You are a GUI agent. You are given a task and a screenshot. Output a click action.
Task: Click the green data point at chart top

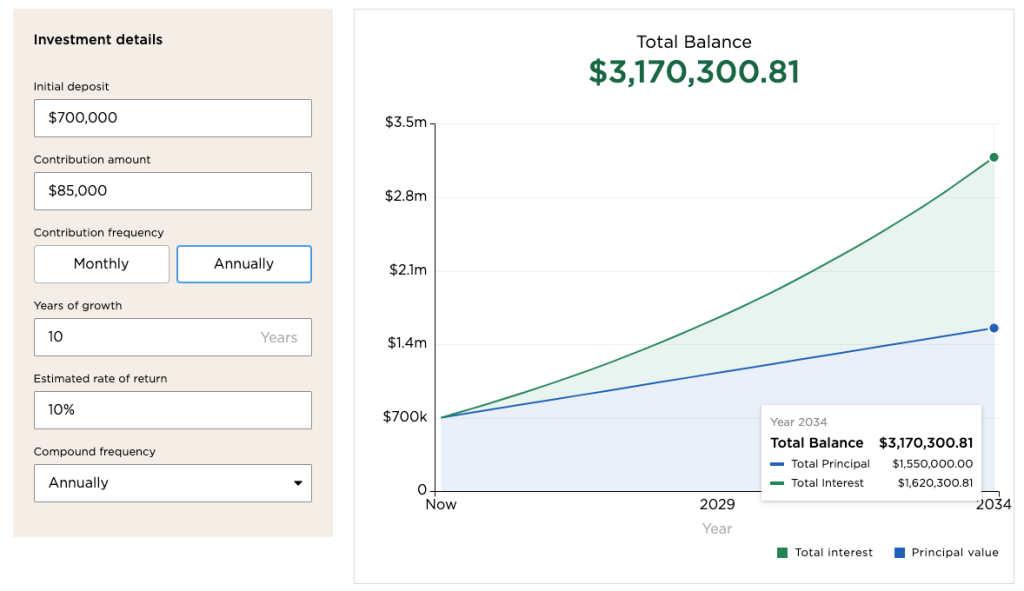[x=994, y=157]
